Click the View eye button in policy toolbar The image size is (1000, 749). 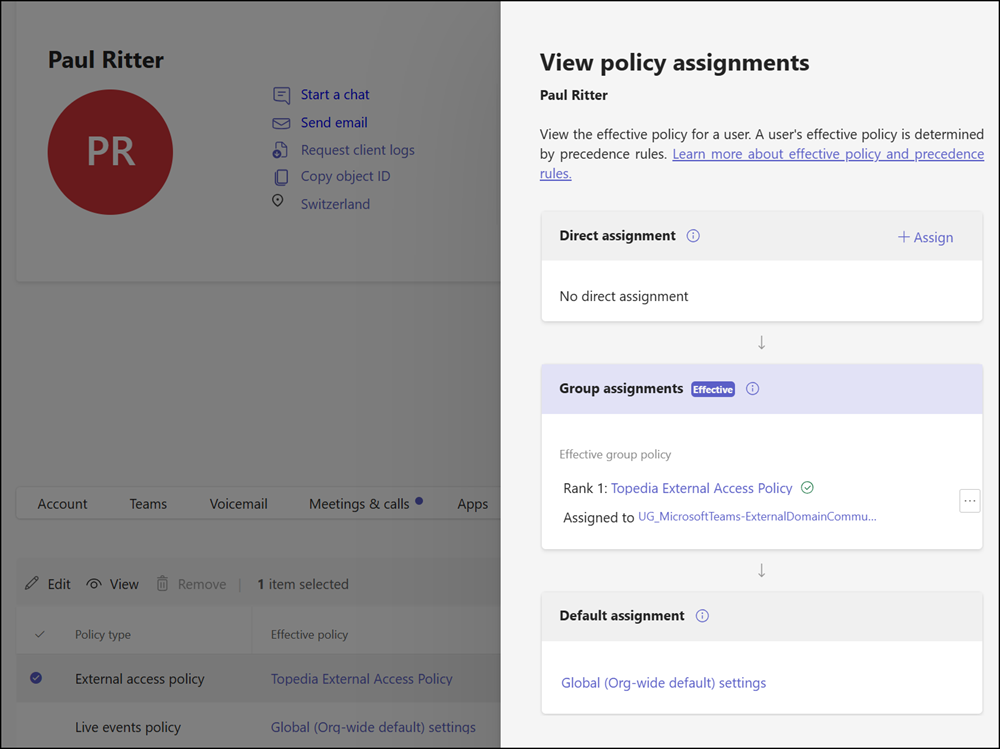[x=112, y=584]
